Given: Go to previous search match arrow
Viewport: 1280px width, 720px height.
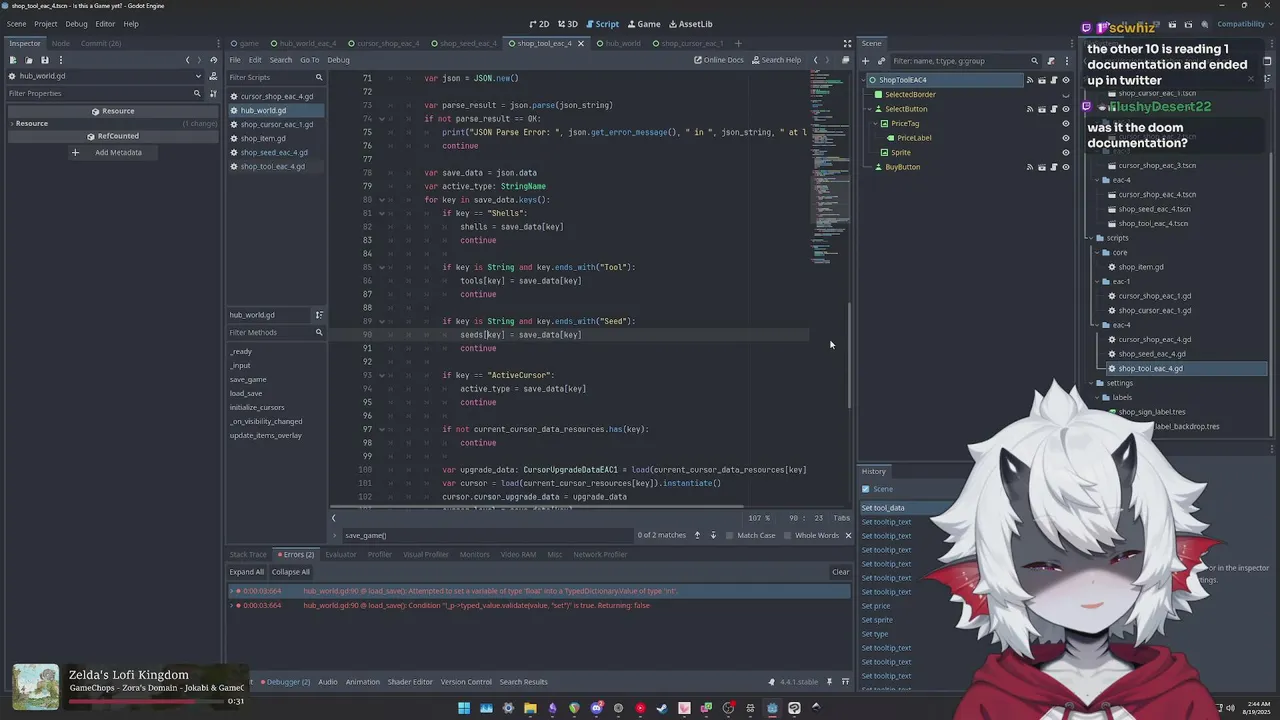Looking at the screenshot, I should (697, 535).
